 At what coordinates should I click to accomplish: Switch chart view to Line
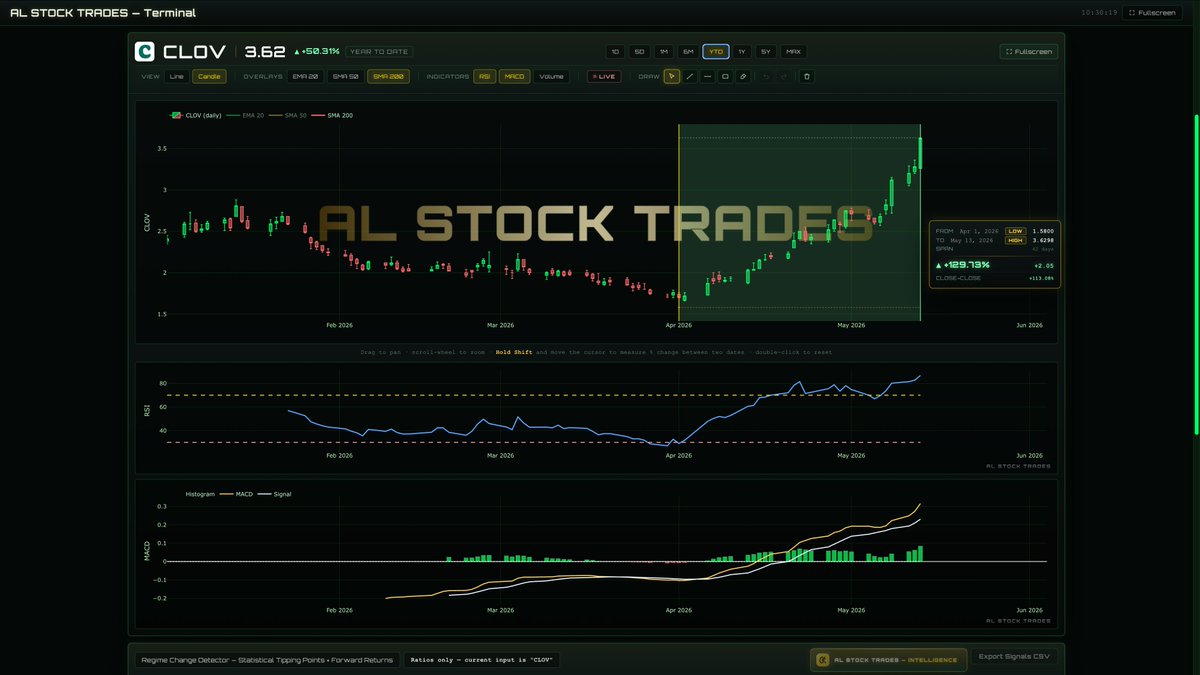(177, 76)
